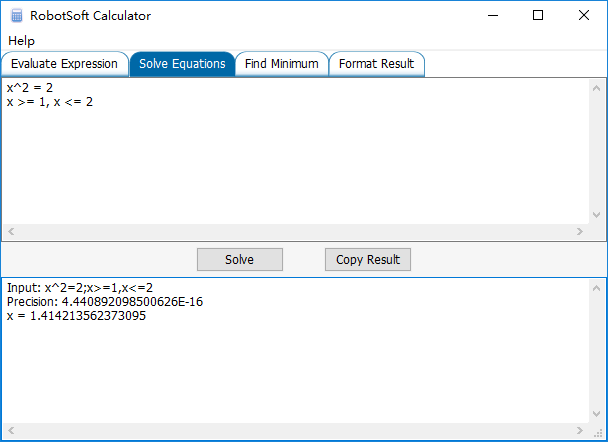Image resolution: width=608 pixels, height=442 pixels.
Task: Click the Solve button
Action: click(x=240, y=259)
